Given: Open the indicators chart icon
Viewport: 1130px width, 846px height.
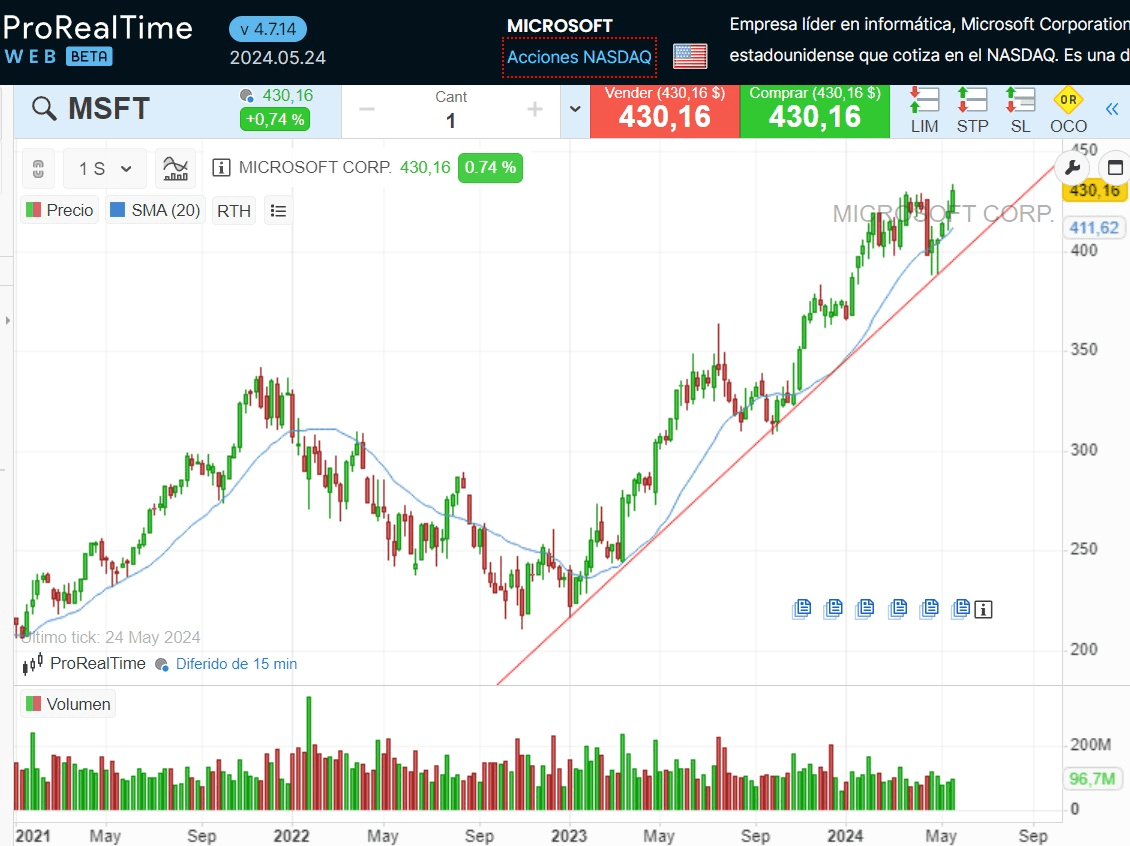Looking at the screenshot, I should pos(176,168).
